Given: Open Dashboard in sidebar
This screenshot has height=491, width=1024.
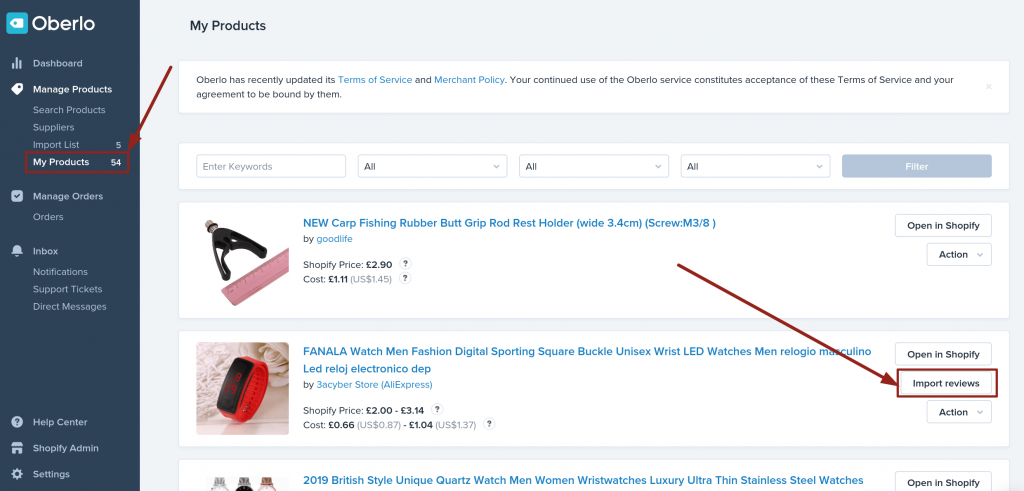Looking at the screenshot, I should pos(57,63).
